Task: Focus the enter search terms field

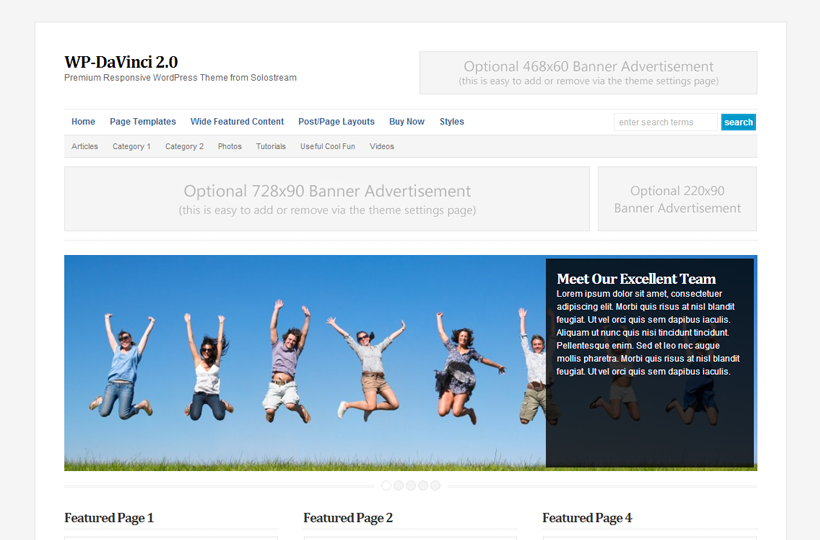Action: pos(666,122)
